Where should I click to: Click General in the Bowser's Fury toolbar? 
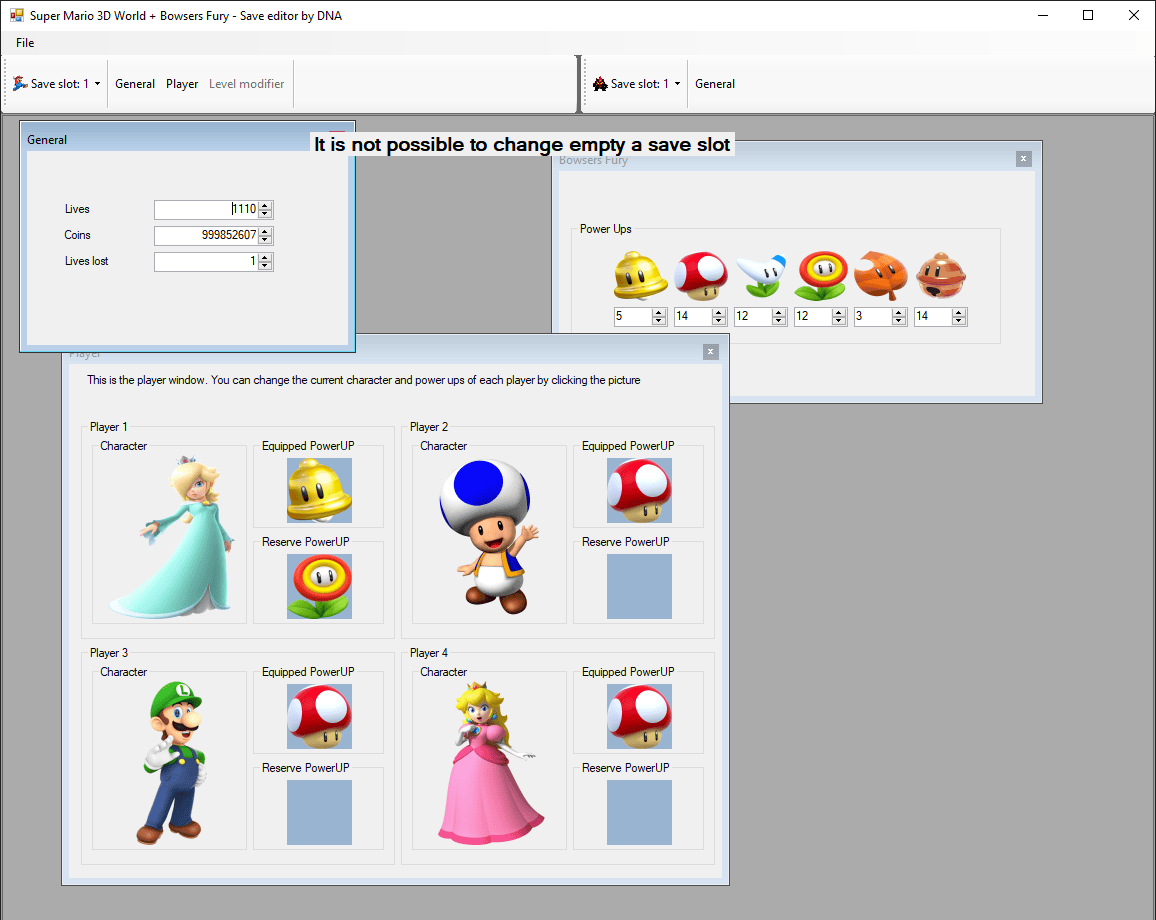point(715,84)
